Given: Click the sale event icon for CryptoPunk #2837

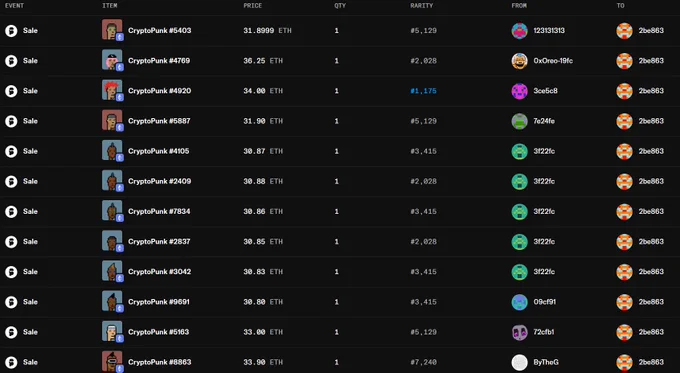Looking at the screenshot, I should [x=11, y=242].
